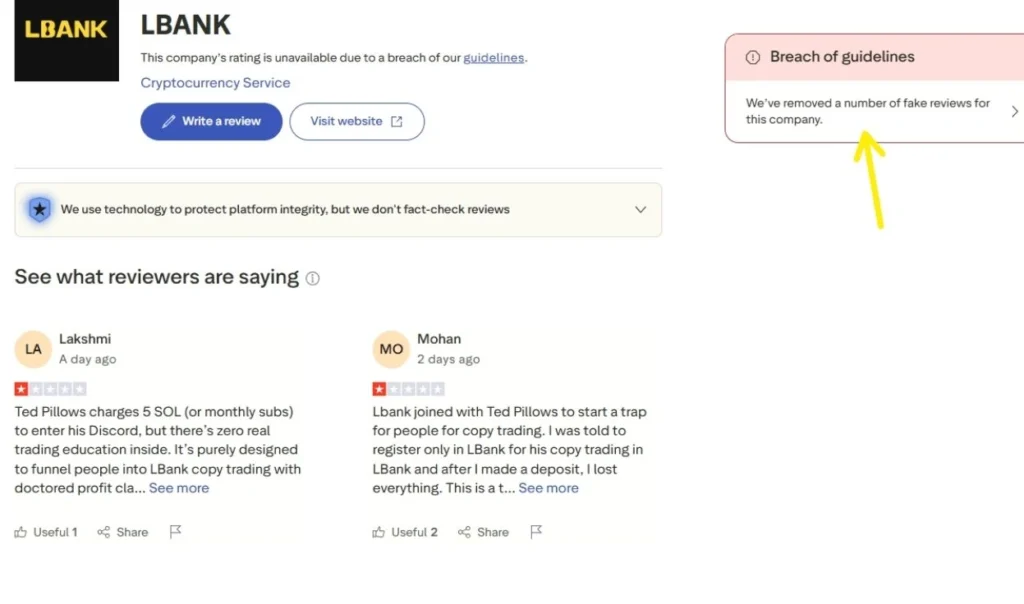Expand Lakshmi's review with See more

(x=179, y=488)
